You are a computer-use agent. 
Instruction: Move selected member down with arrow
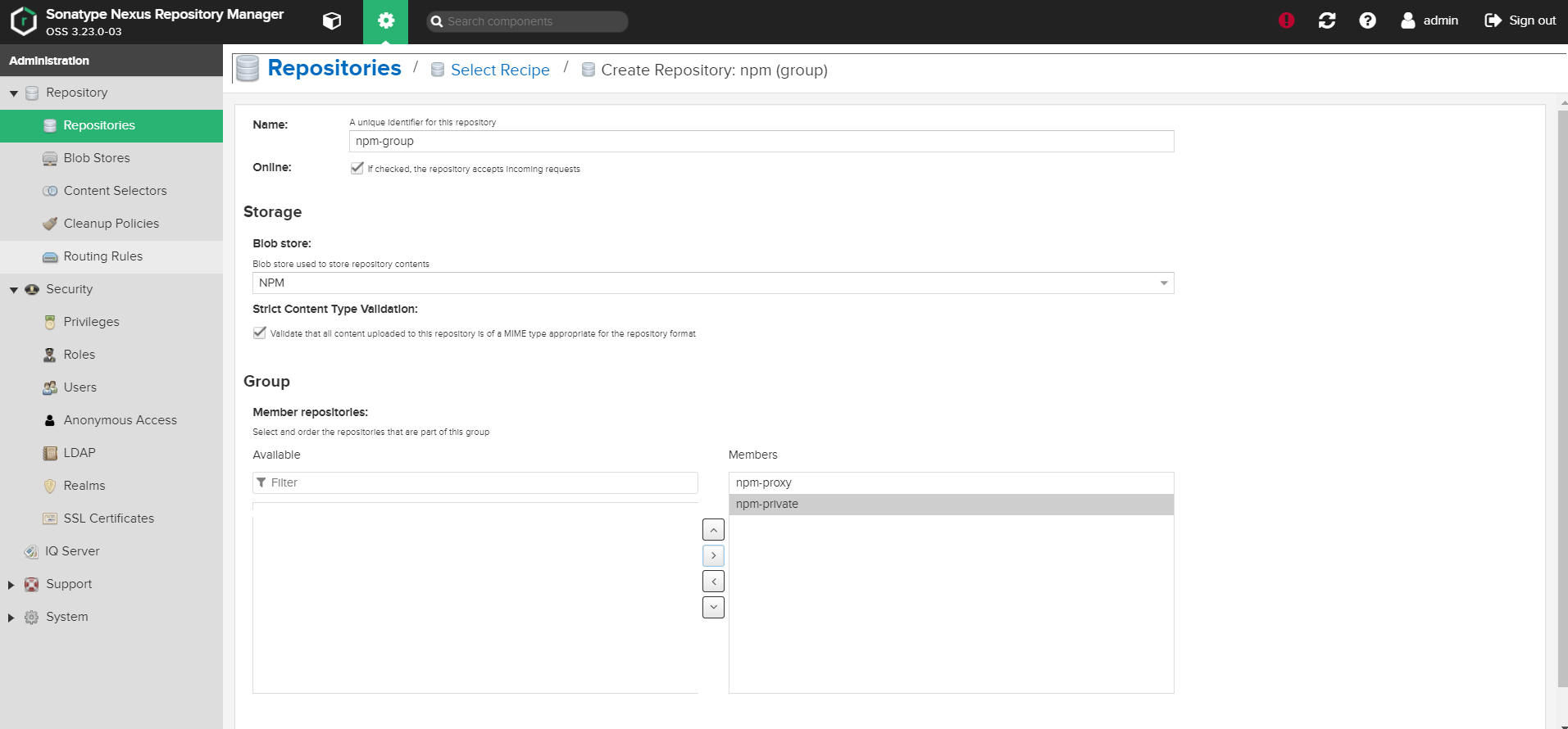713,608
